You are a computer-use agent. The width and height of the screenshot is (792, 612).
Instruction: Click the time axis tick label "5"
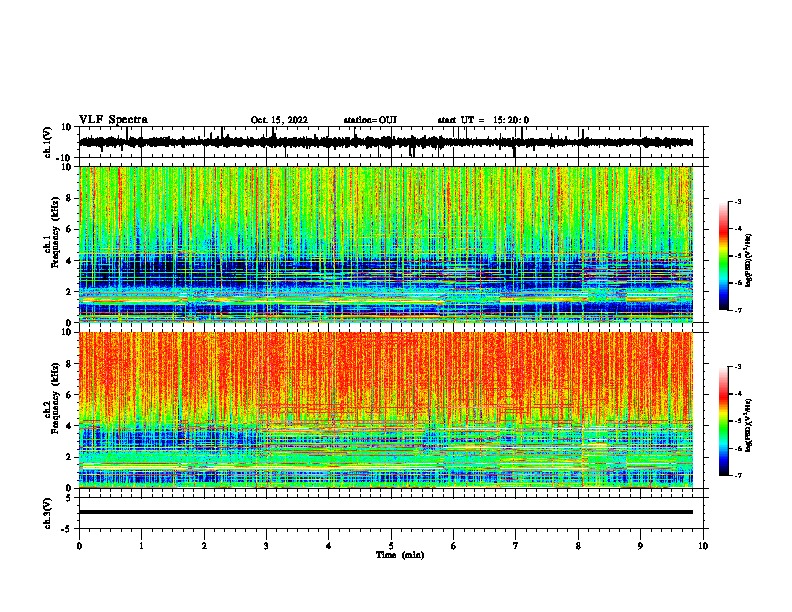click(391, 546)
